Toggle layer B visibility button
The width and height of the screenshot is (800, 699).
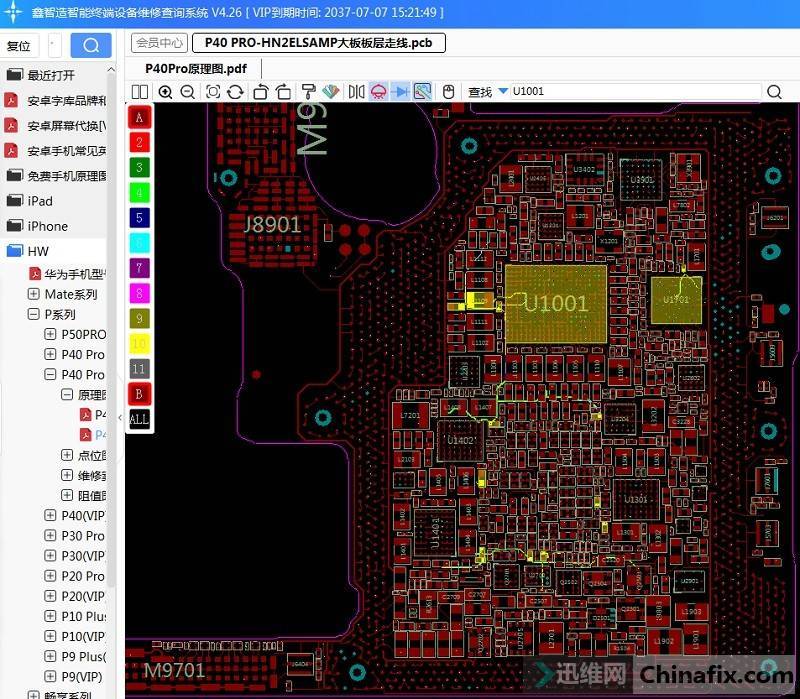coord(140,394)
